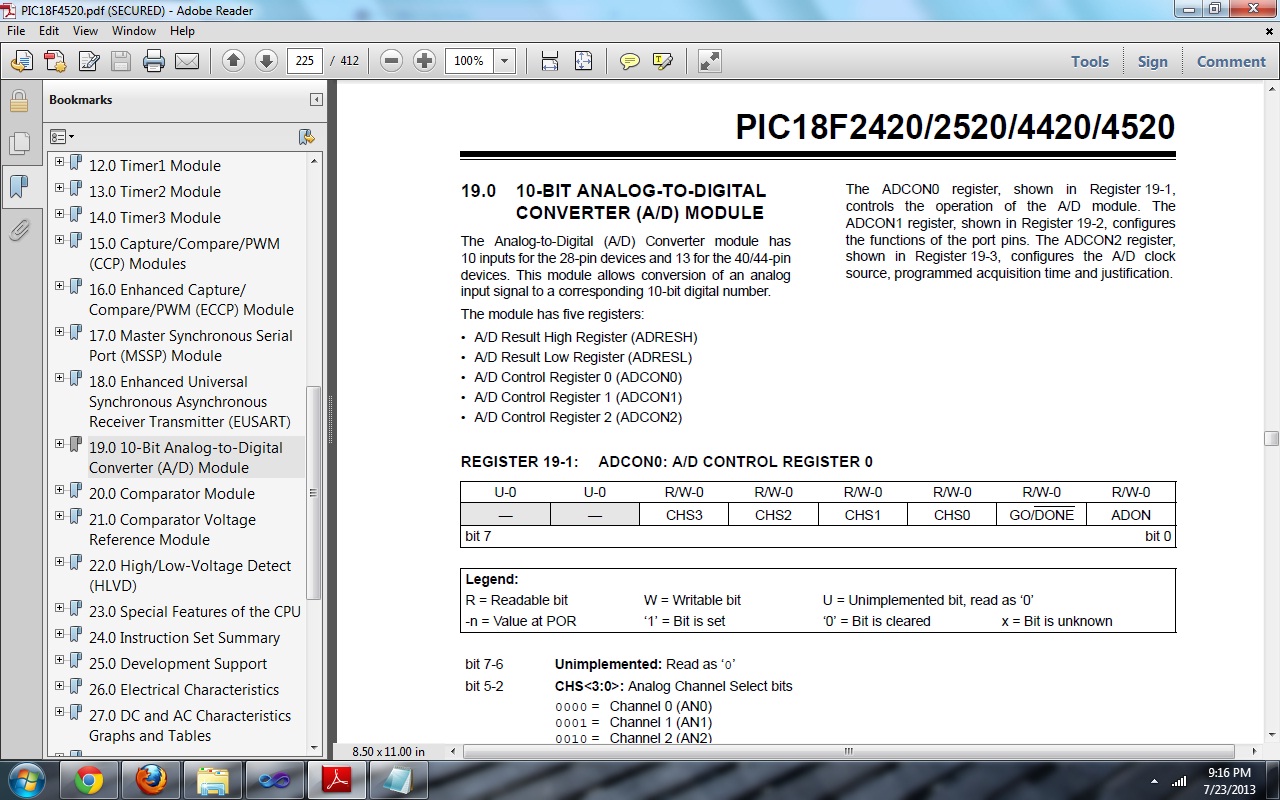The image size is (1280, 800).
Task: Open the Attachments paperclip panel icon
Action: pyautogui.click(x=18, y=231)
